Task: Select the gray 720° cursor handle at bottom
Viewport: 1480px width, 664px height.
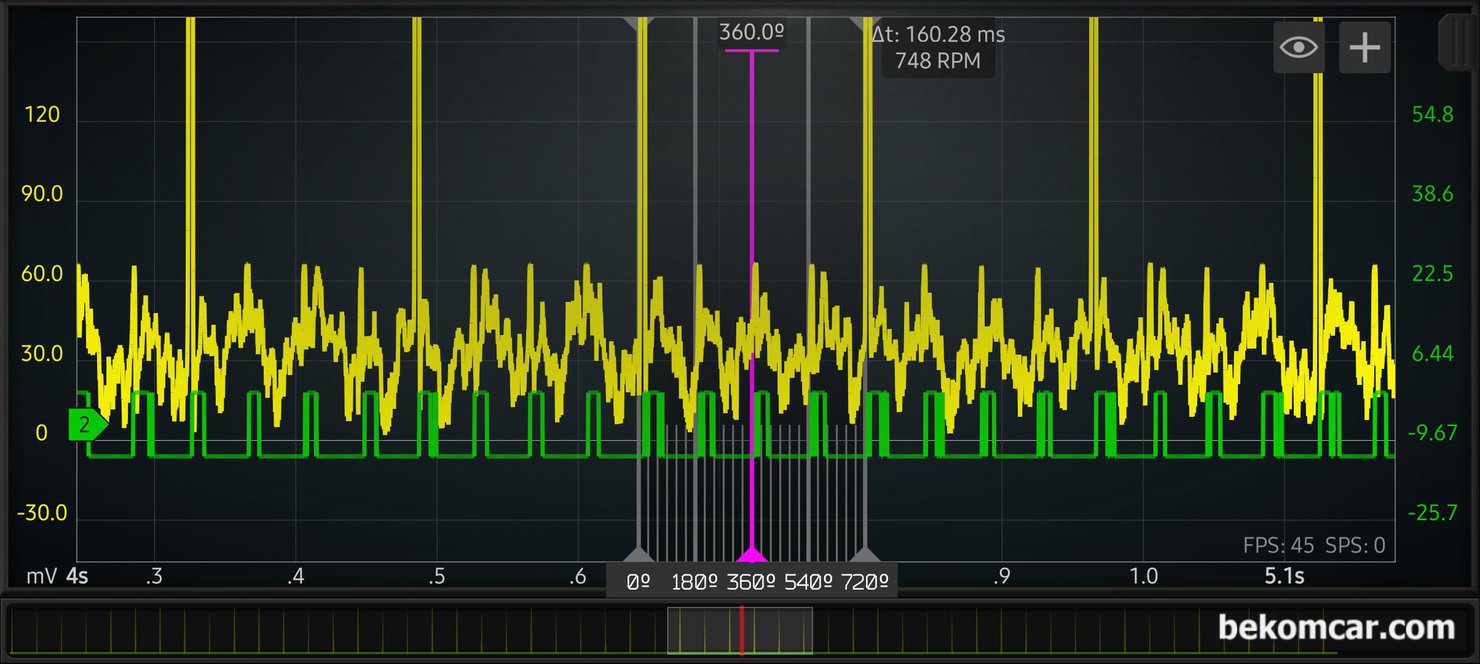Action: [865, 555]
